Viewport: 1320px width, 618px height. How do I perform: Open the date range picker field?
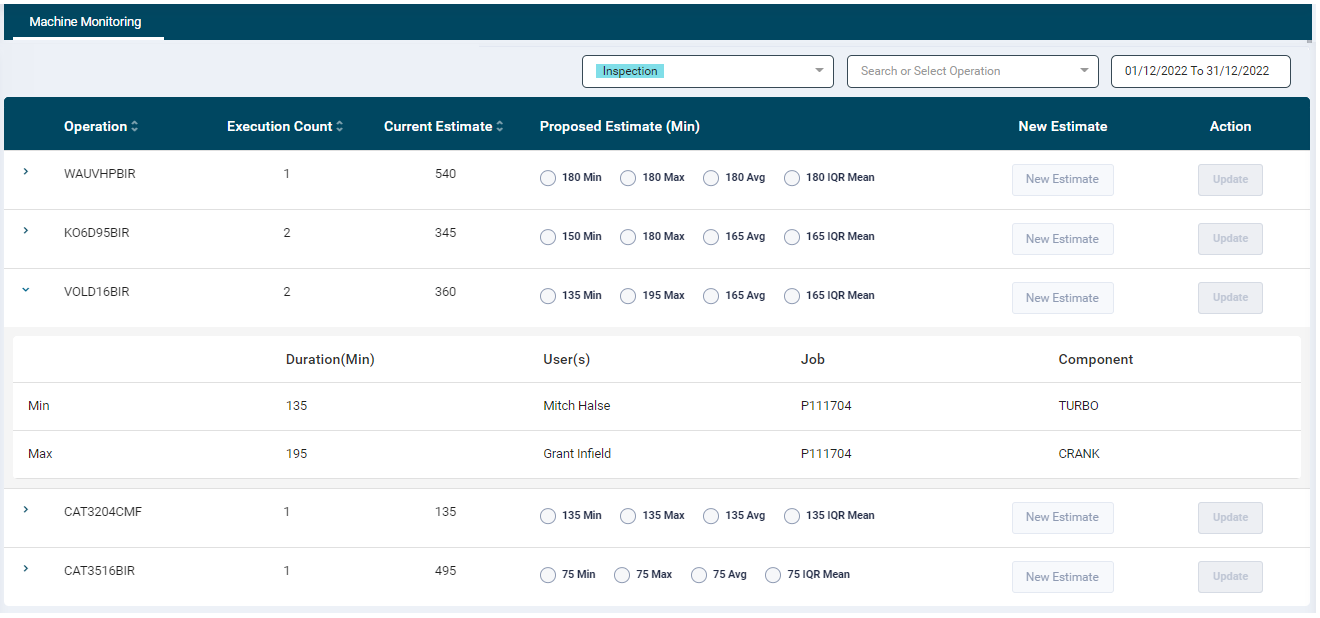point(1200,71)
